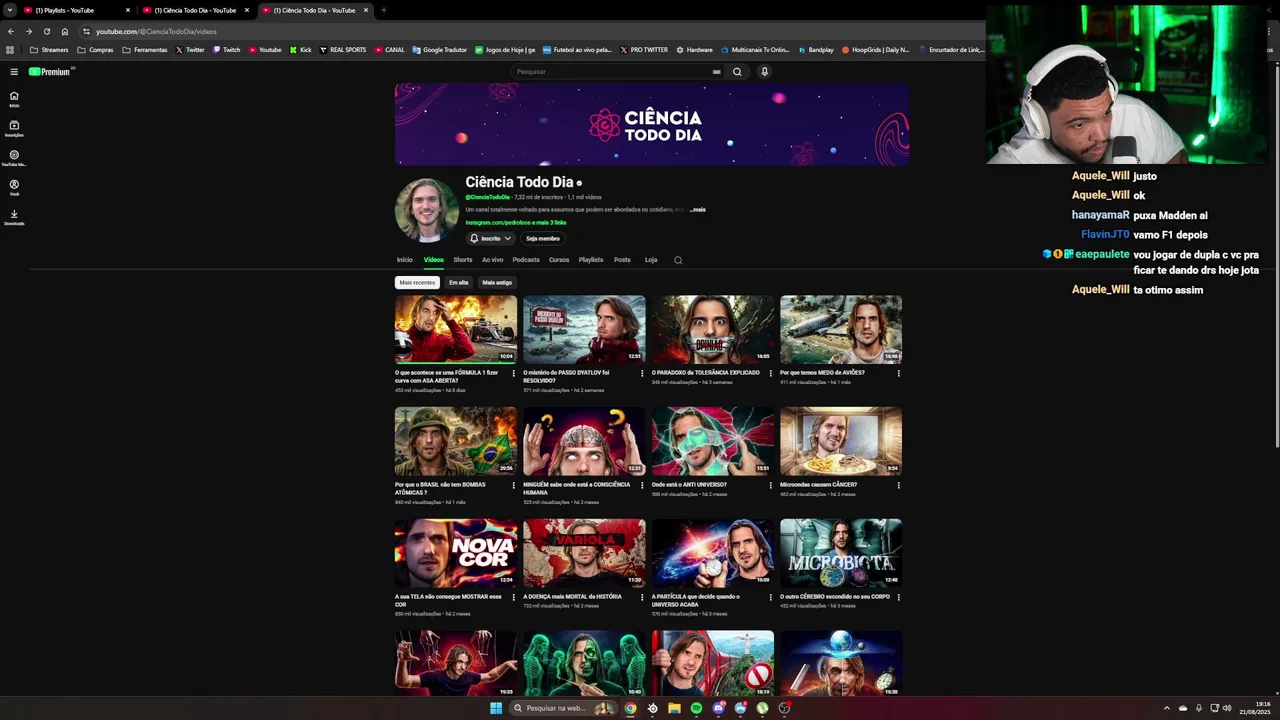Screen dimensions: 1280x720
Task: Open the Playlists channel tab
Action: click(x=591, y=260)
